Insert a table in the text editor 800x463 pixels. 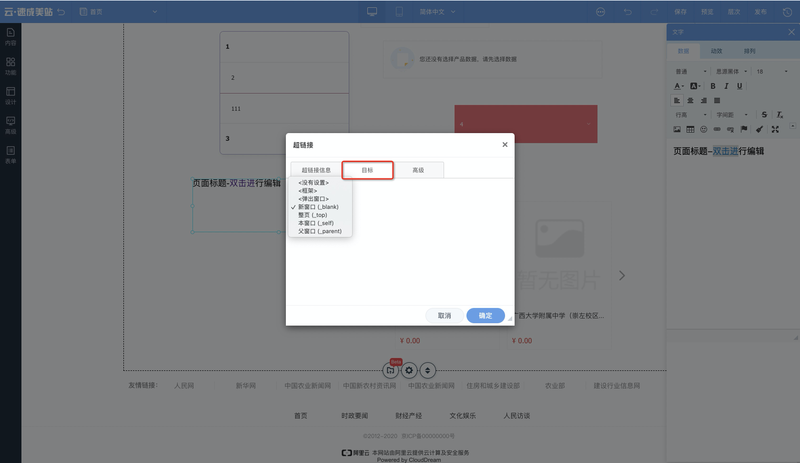[690, 129]
